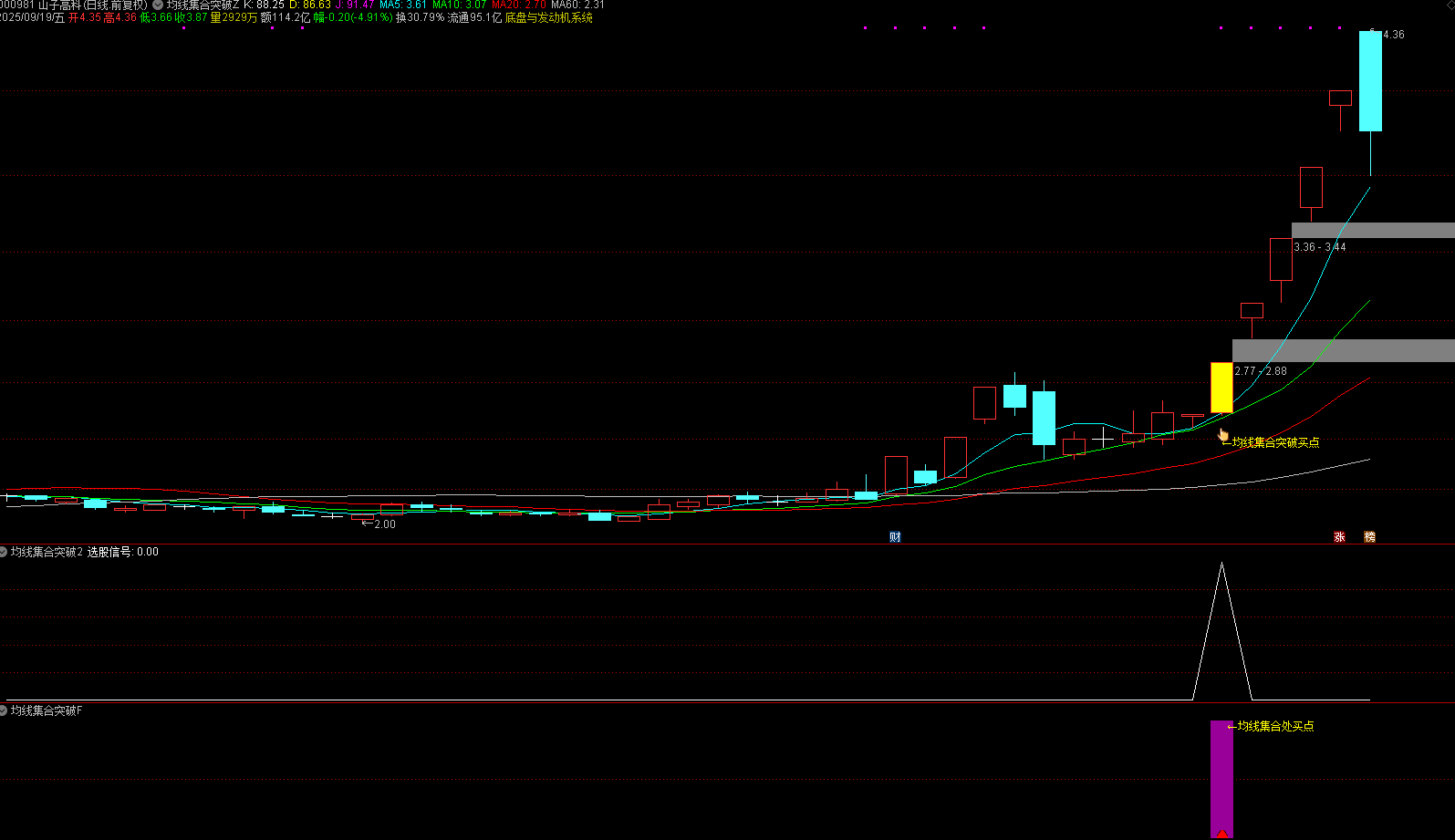Click the gray 2.77-2.88 gap band
The image size is (1455, 840).
point(1343,350)
